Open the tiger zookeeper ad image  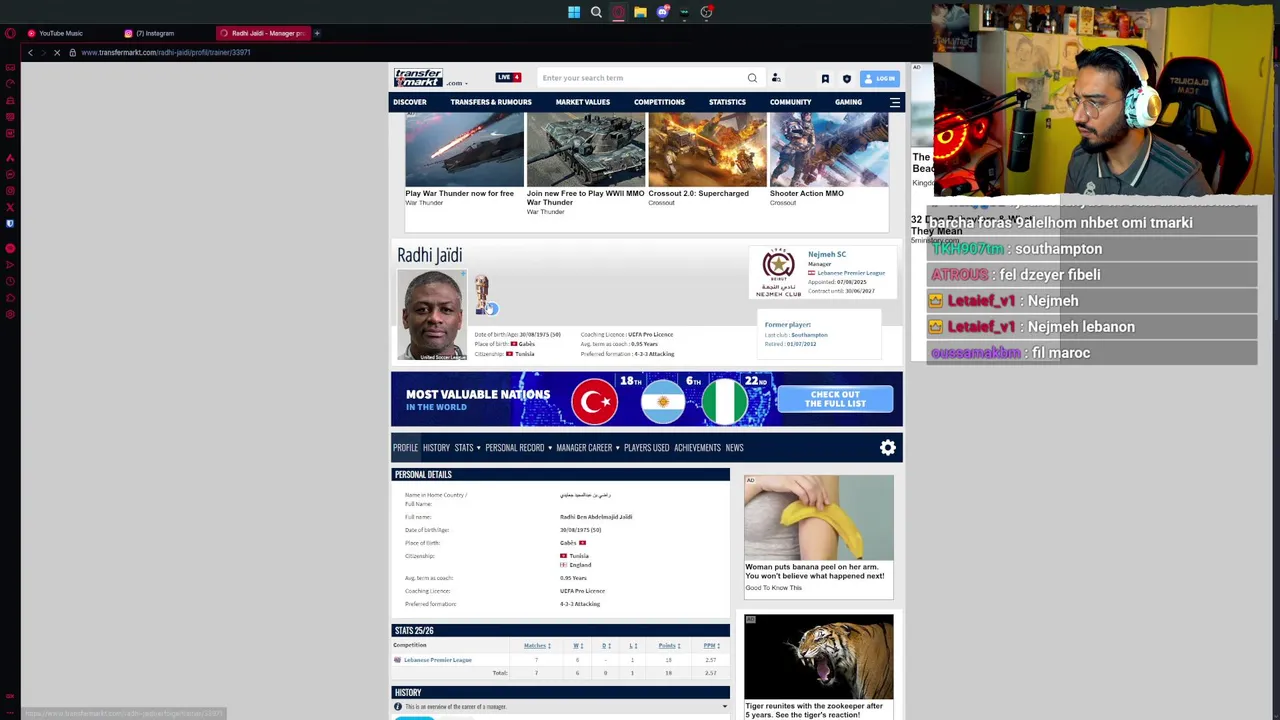[819, 657]
